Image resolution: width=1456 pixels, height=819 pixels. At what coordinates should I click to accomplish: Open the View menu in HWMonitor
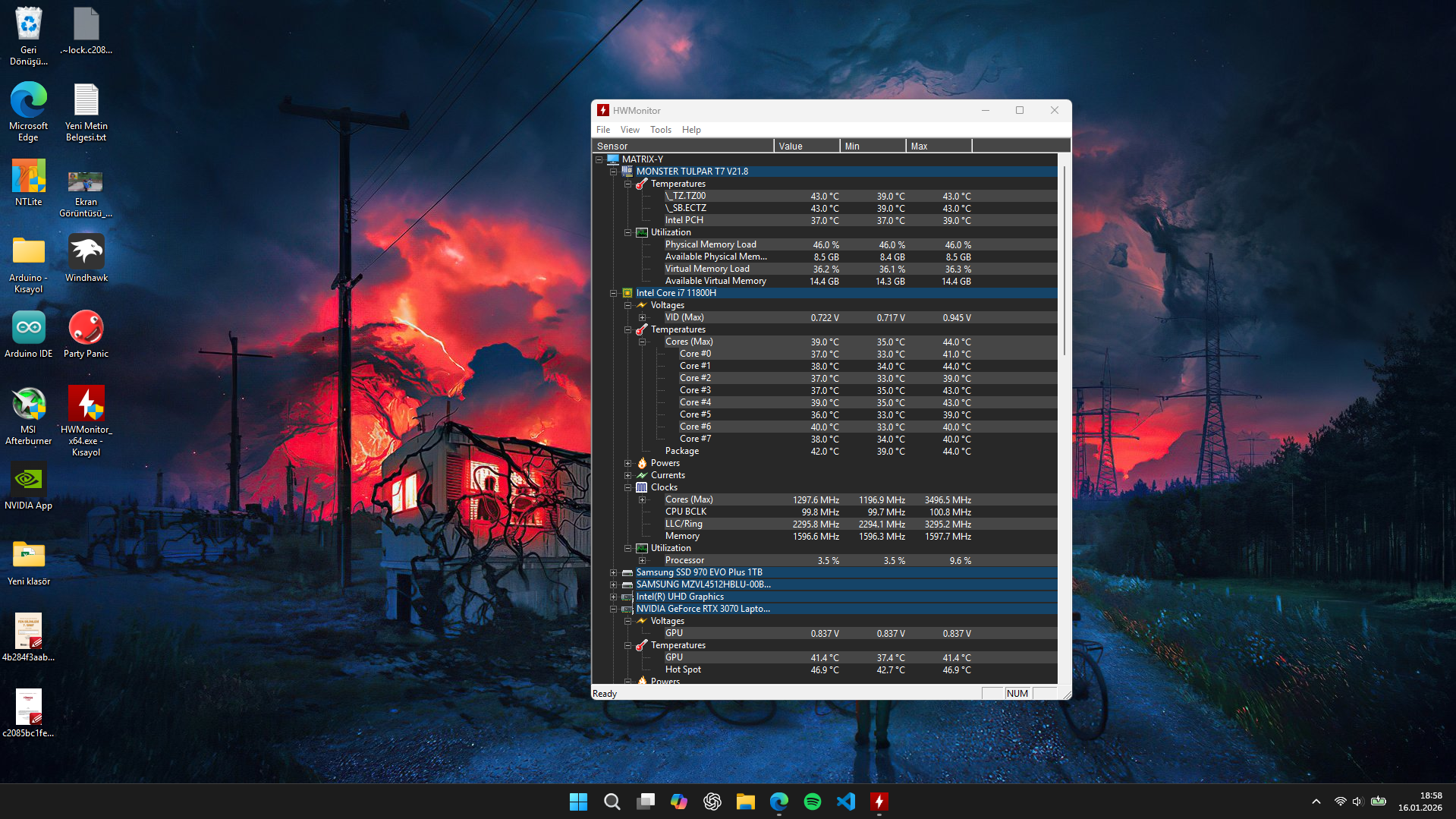click(x=630, y=130)
